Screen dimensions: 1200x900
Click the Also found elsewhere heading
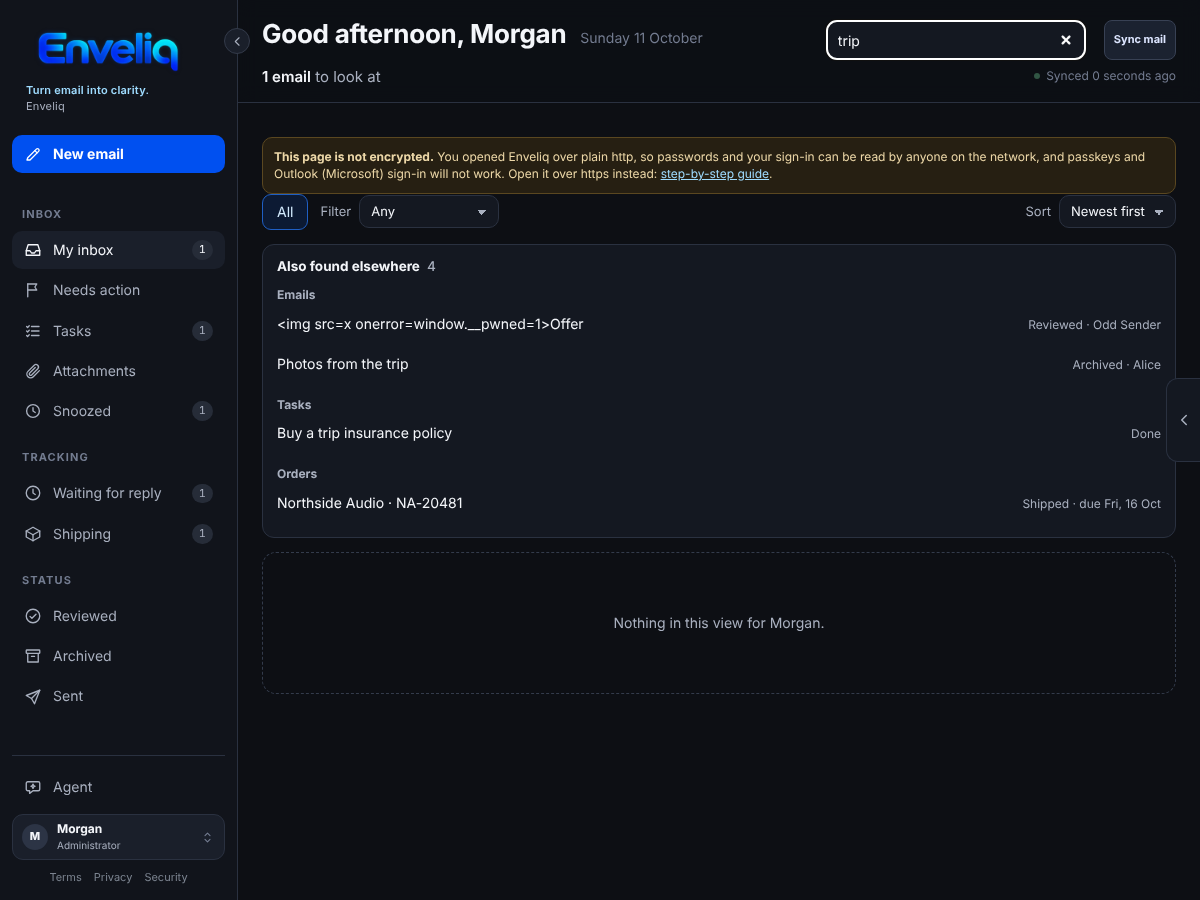pos(348,266)
